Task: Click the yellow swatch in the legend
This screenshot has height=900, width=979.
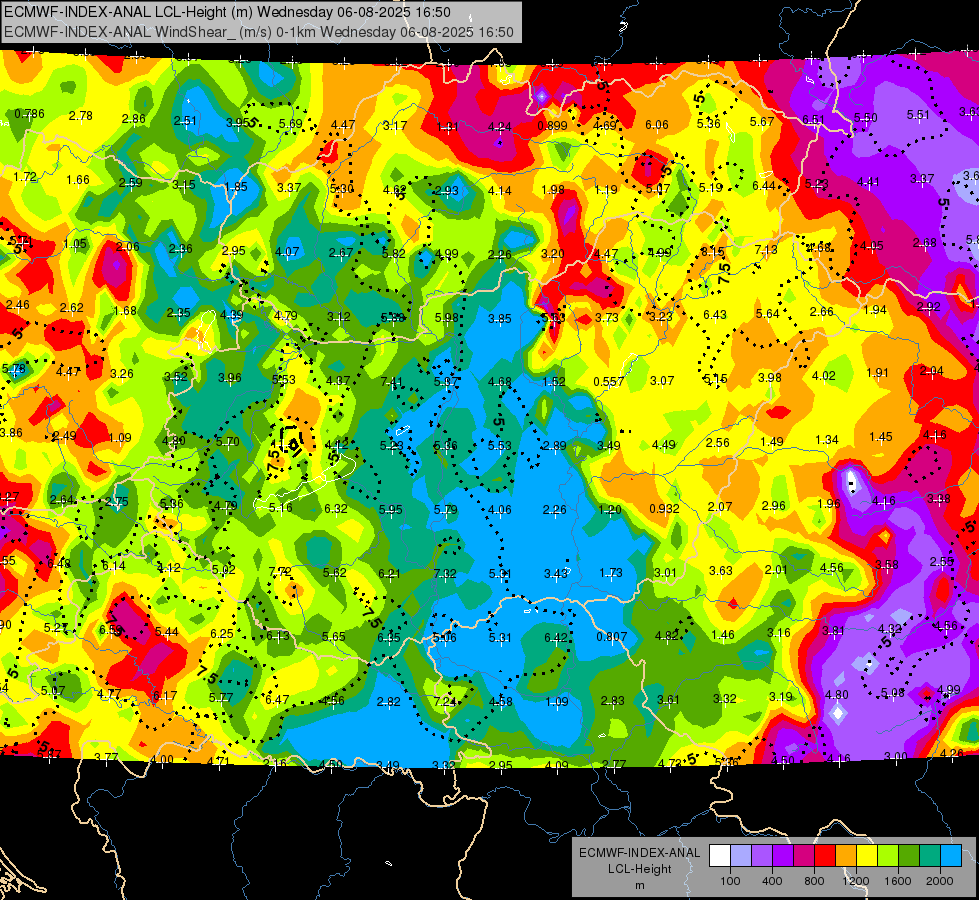Action: pos(867,856)
